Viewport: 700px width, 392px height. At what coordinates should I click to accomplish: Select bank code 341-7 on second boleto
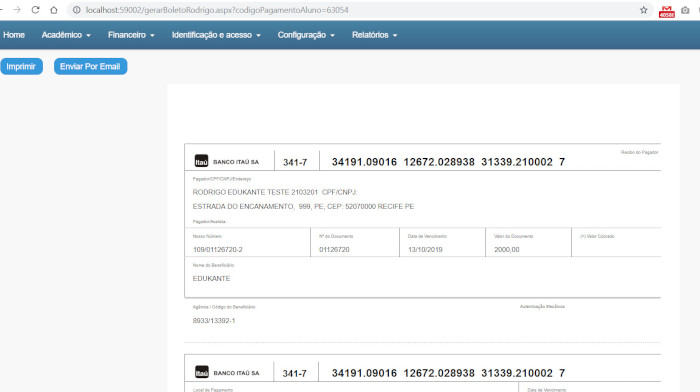pyautogui.click(x=295, y=373)
